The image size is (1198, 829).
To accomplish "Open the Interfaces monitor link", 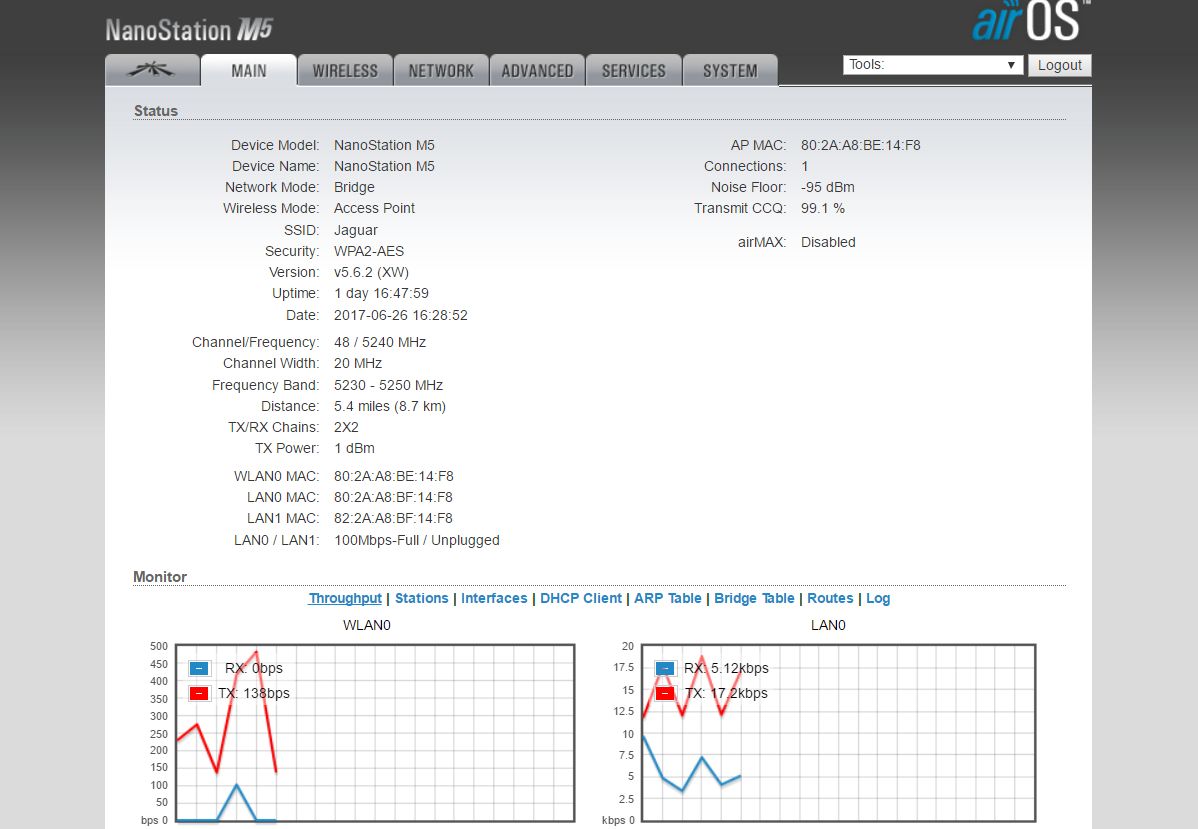I will [x=494, y=598].
